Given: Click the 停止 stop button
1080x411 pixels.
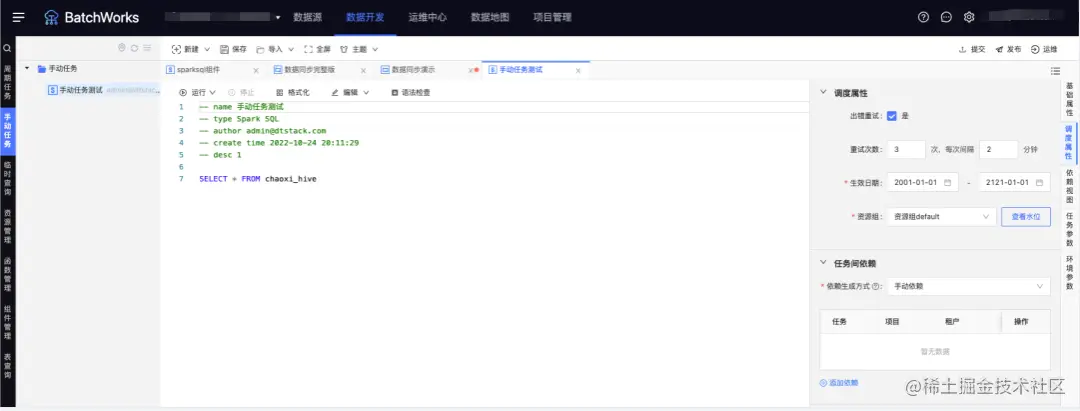Looking at the screenshot, I should 241,92.
